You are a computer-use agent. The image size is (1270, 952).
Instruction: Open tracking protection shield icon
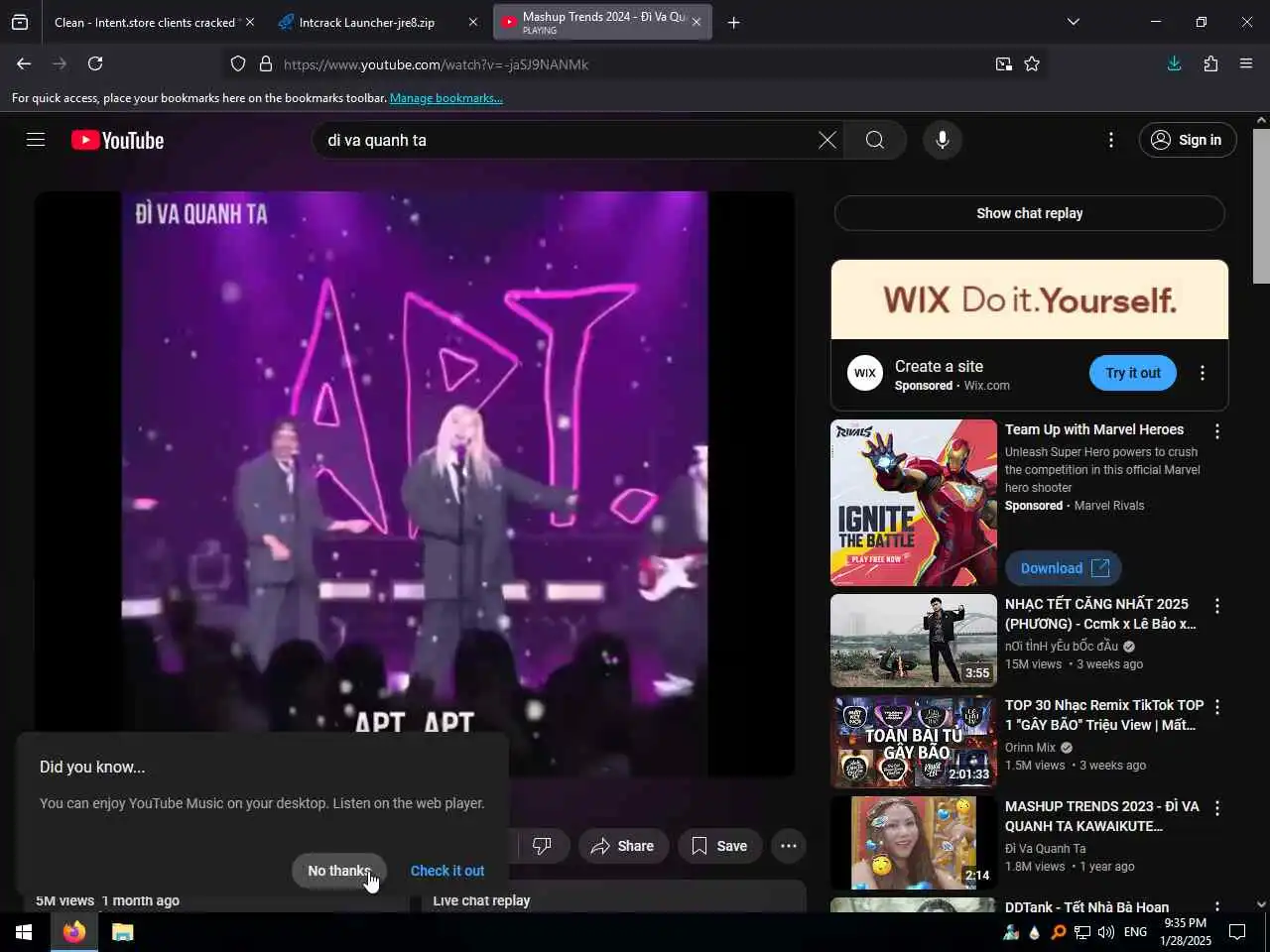click(x=238, y=63)
